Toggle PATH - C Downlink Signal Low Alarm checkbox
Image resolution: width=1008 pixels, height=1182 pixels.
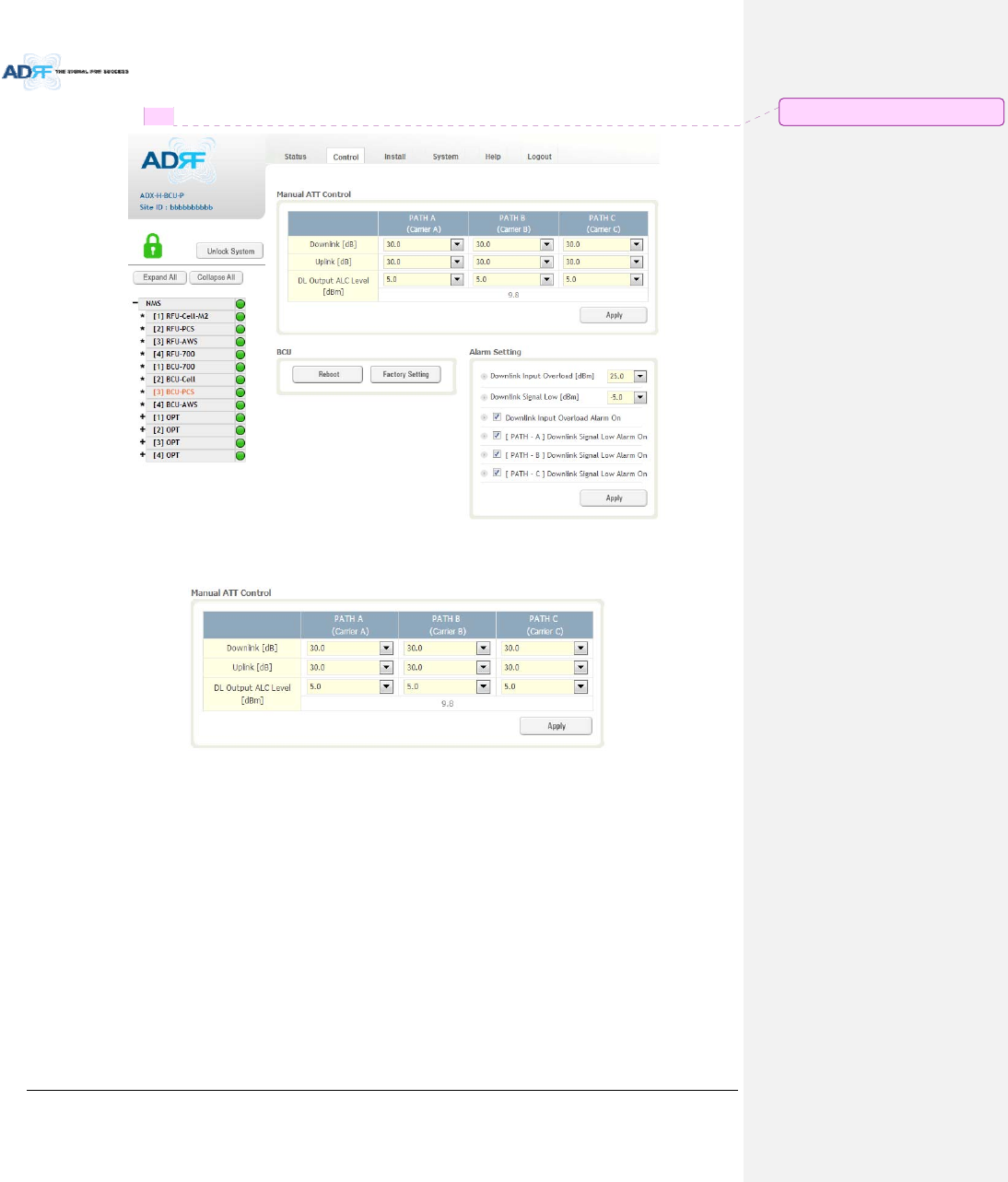coord(497,473)
